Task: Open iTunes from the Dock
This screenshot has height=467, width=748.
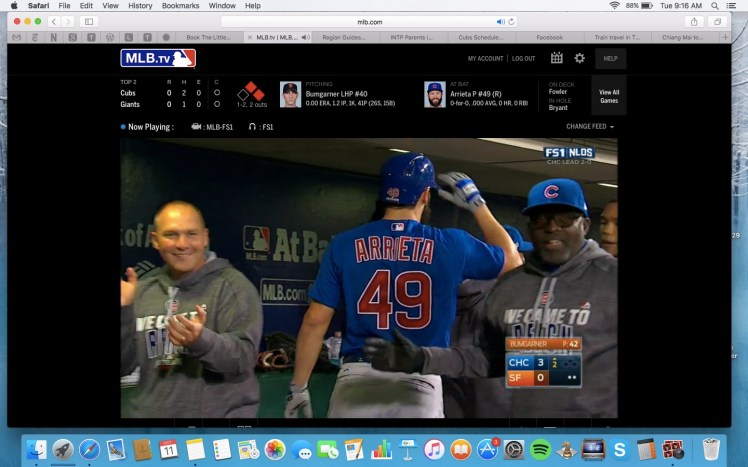Action: 434,449
